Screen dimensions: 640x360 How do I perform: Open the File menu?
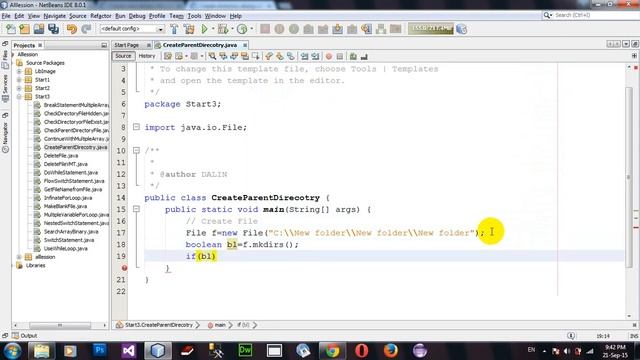(6, 16)
